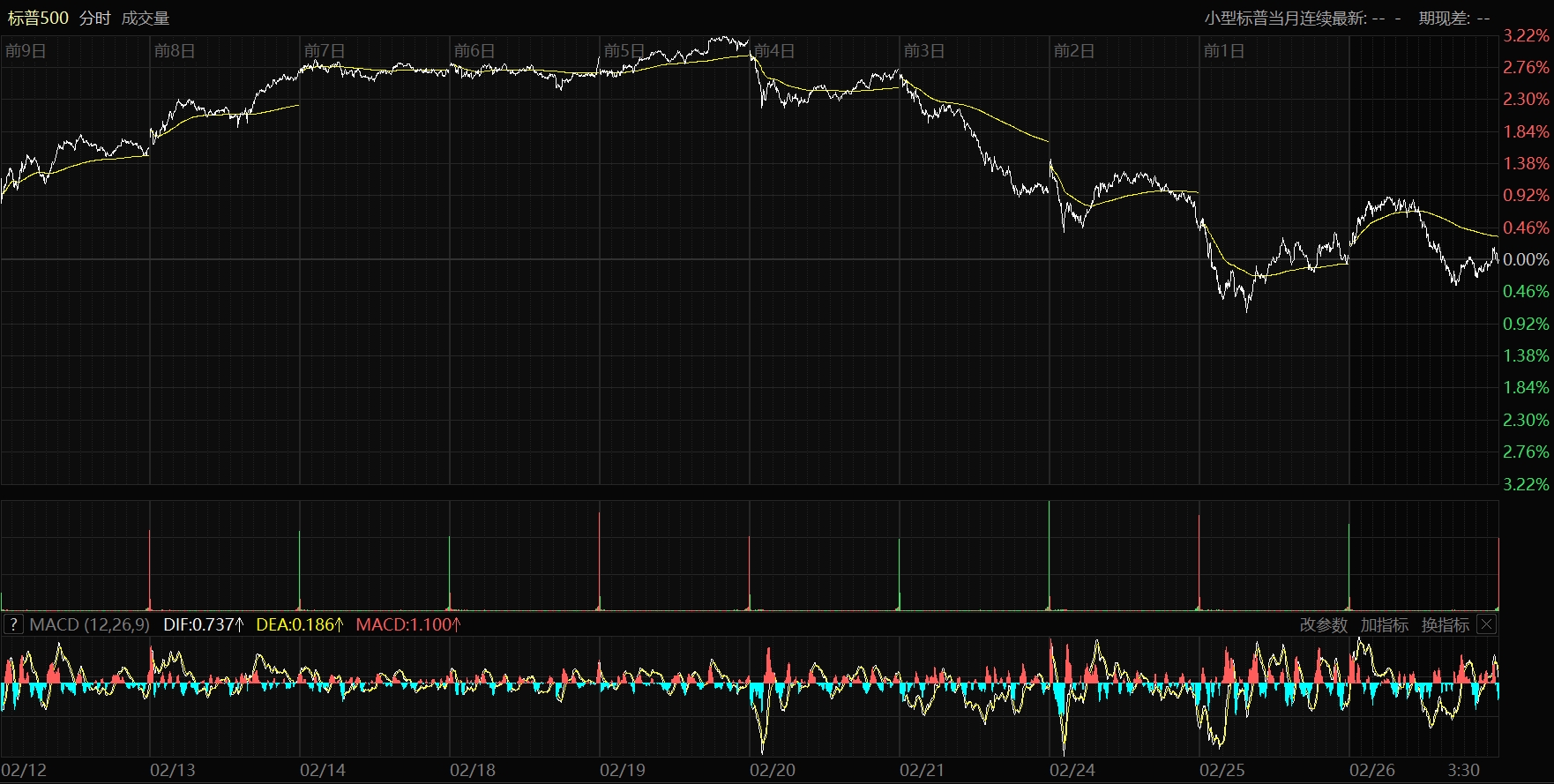This screenshot has height=784, width=1554.
Task: Click the 02/12 date on the time axis
Action: pos(24,770)
